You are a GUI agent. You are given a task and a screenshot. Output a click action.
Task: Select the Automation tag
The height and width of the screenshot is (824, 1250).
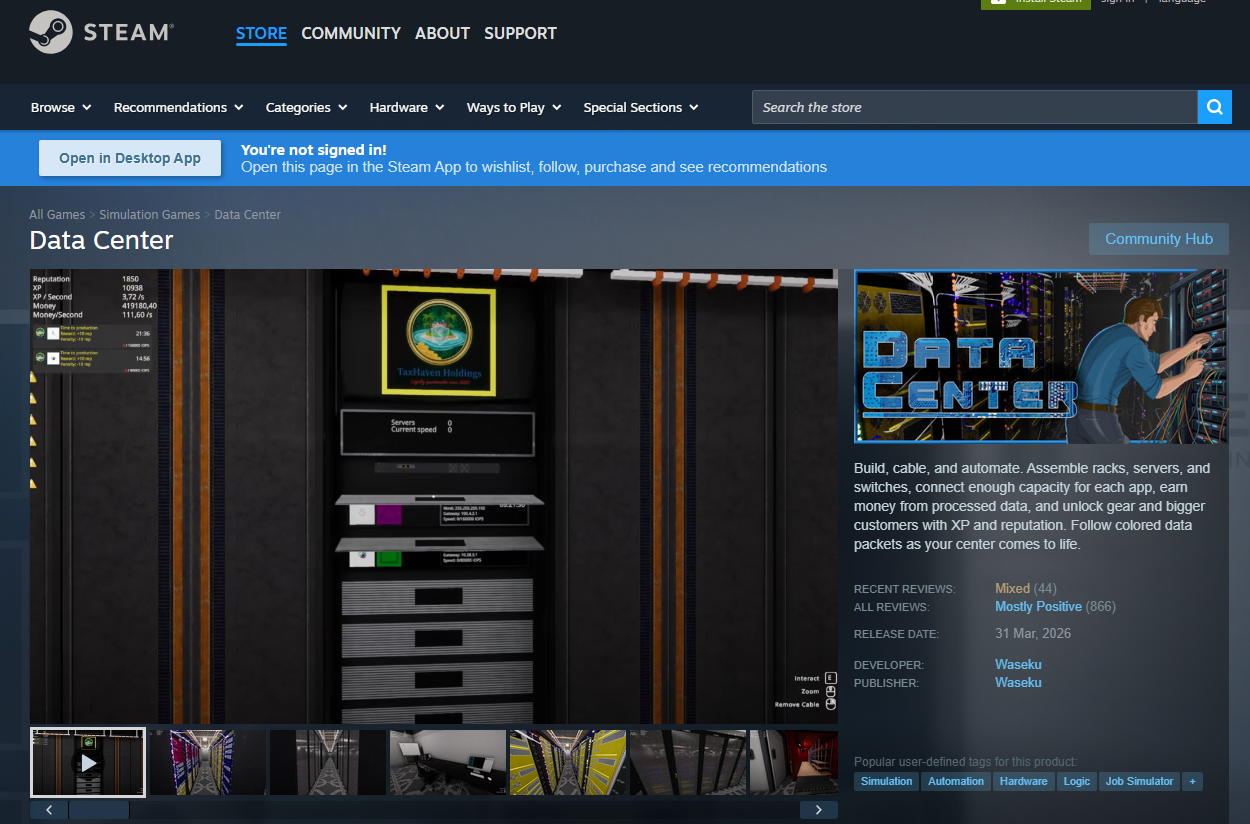click(x=955, y=781)
